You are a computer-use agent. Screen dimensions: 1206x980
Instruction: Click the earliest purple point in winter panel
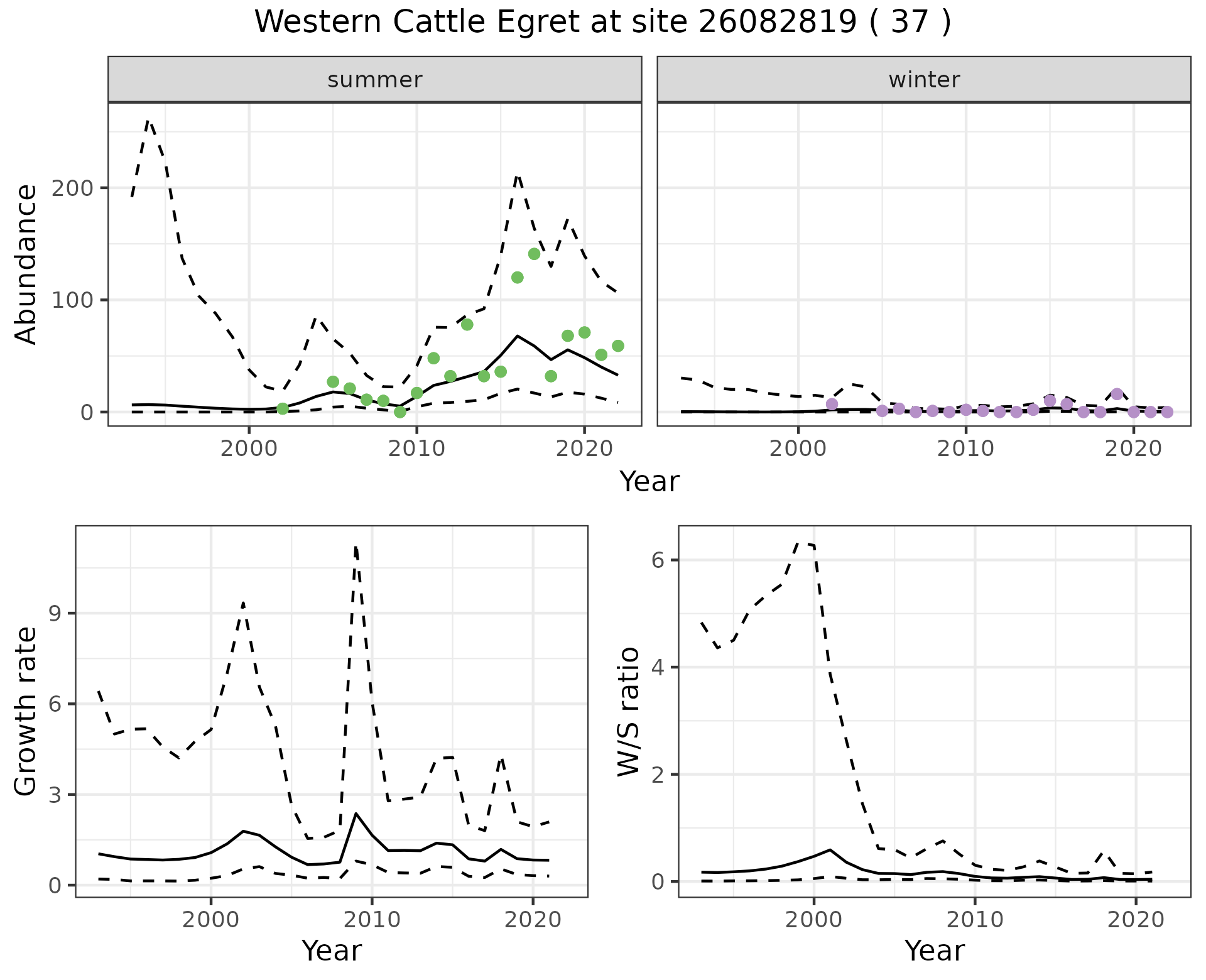(832, 404)
